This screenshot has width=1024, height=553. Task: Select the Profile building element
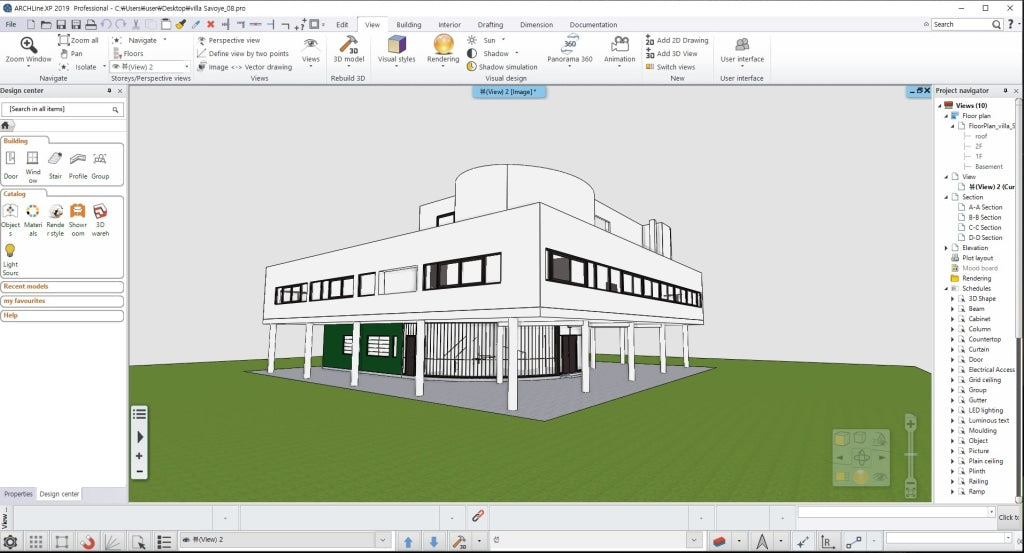click(78, 165)
